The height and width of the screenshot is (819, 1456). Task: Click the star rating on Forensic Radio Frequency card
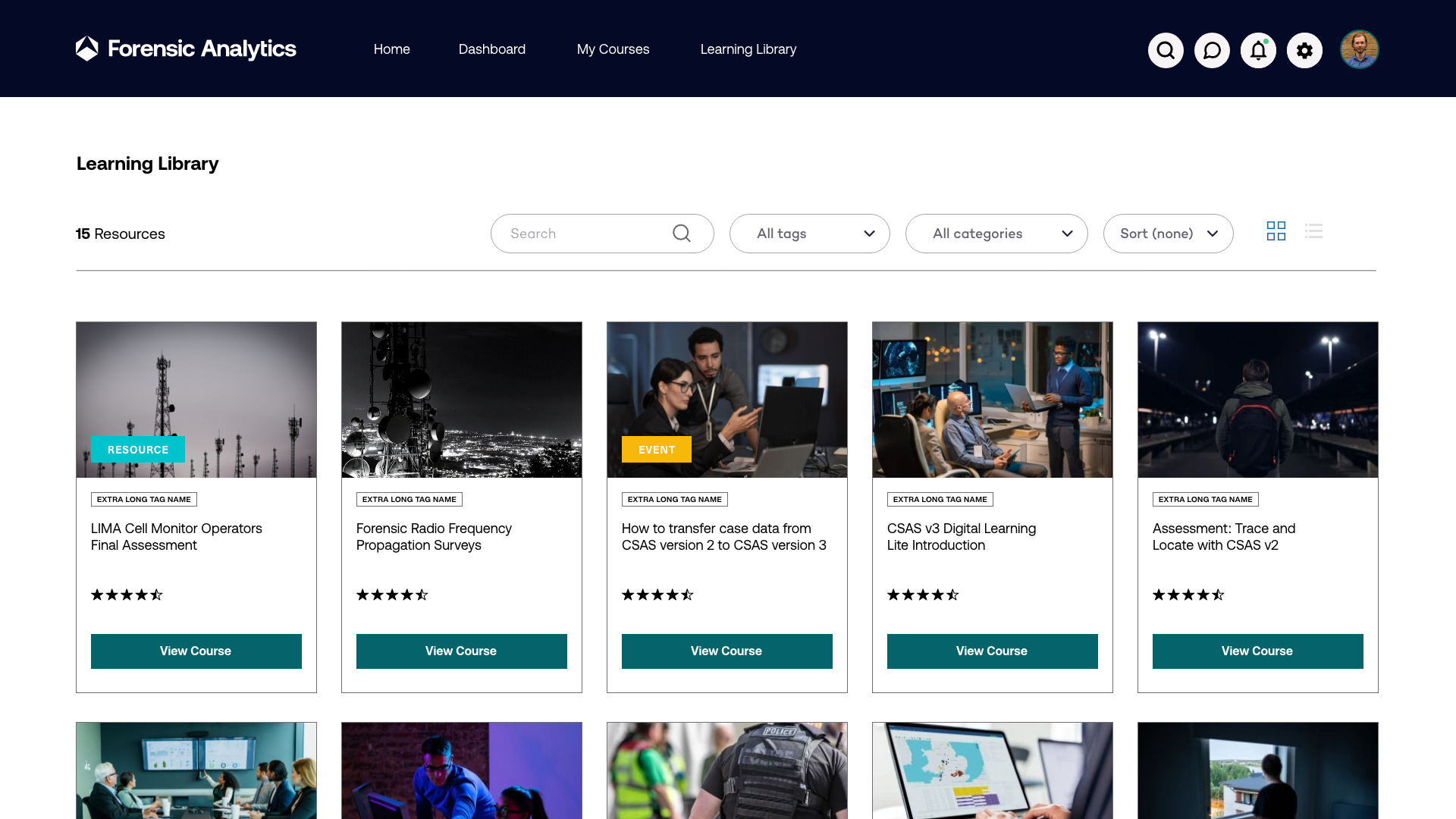coord(392,595)
